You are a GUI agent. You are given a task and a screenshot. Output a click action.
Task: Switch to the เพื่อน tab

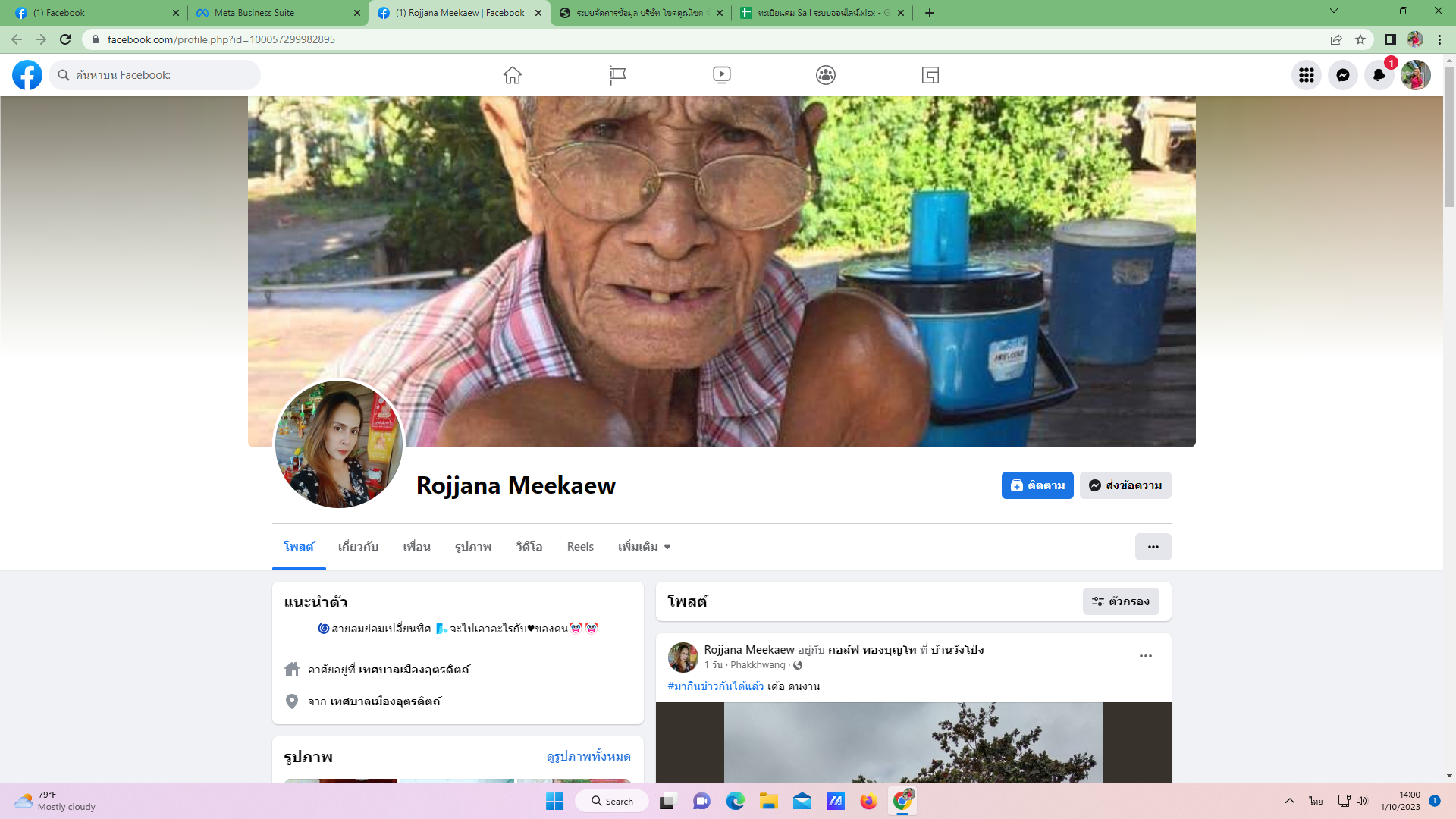[x=416, y=547]
